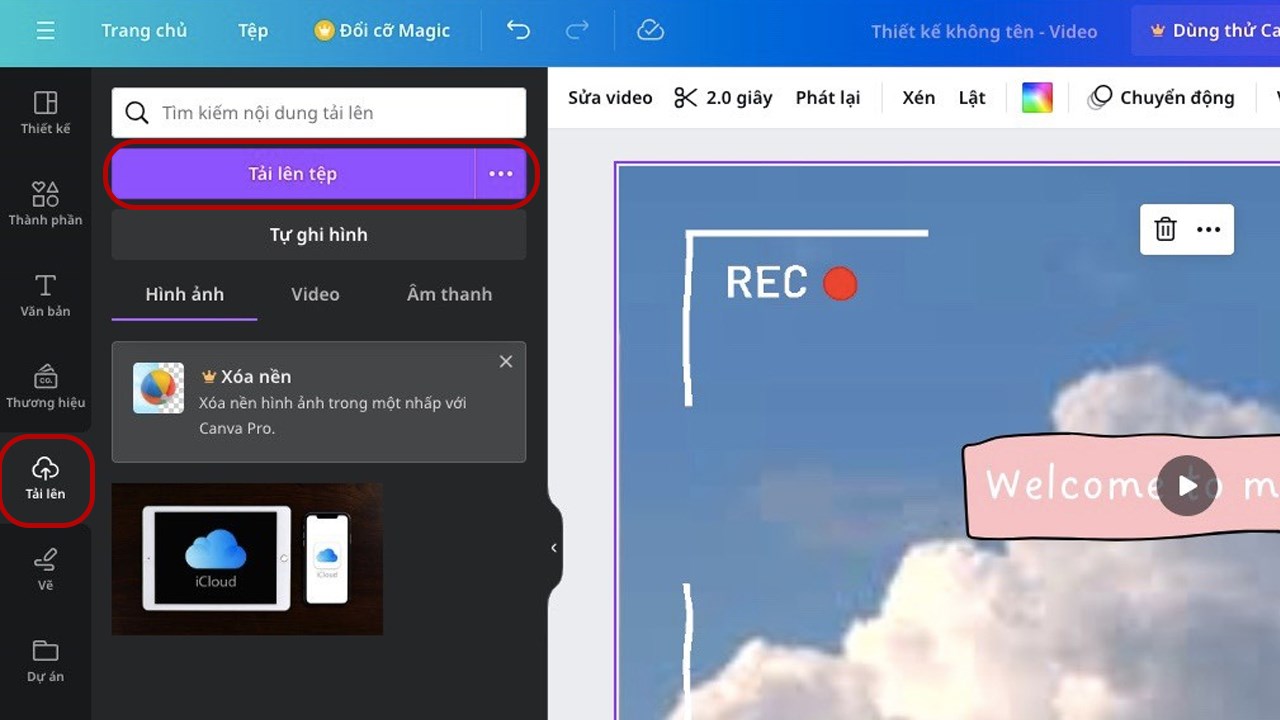Open Văn bản text panel

tap(45, 295)
